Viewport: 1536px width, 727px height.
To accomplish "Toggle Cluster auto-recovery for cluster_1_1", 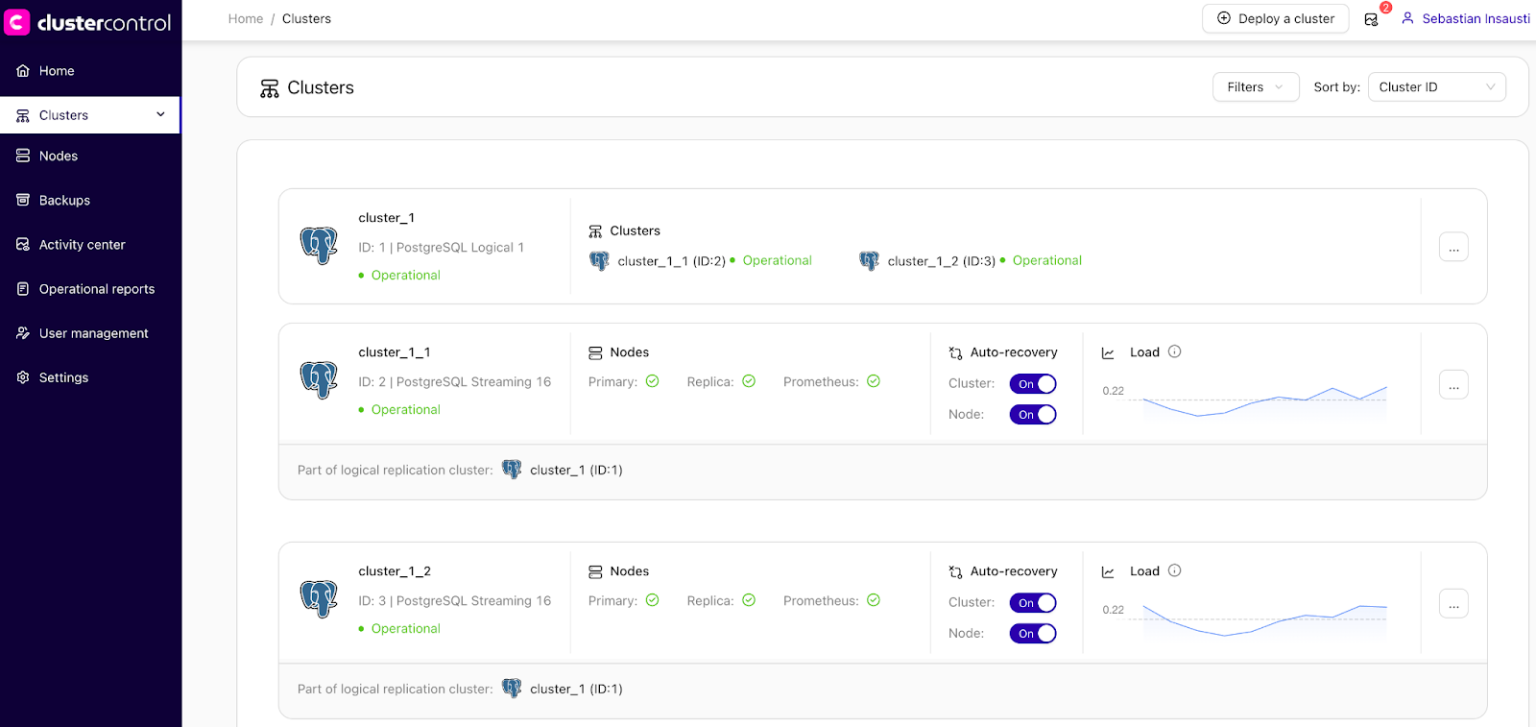I will point(1032,383).
